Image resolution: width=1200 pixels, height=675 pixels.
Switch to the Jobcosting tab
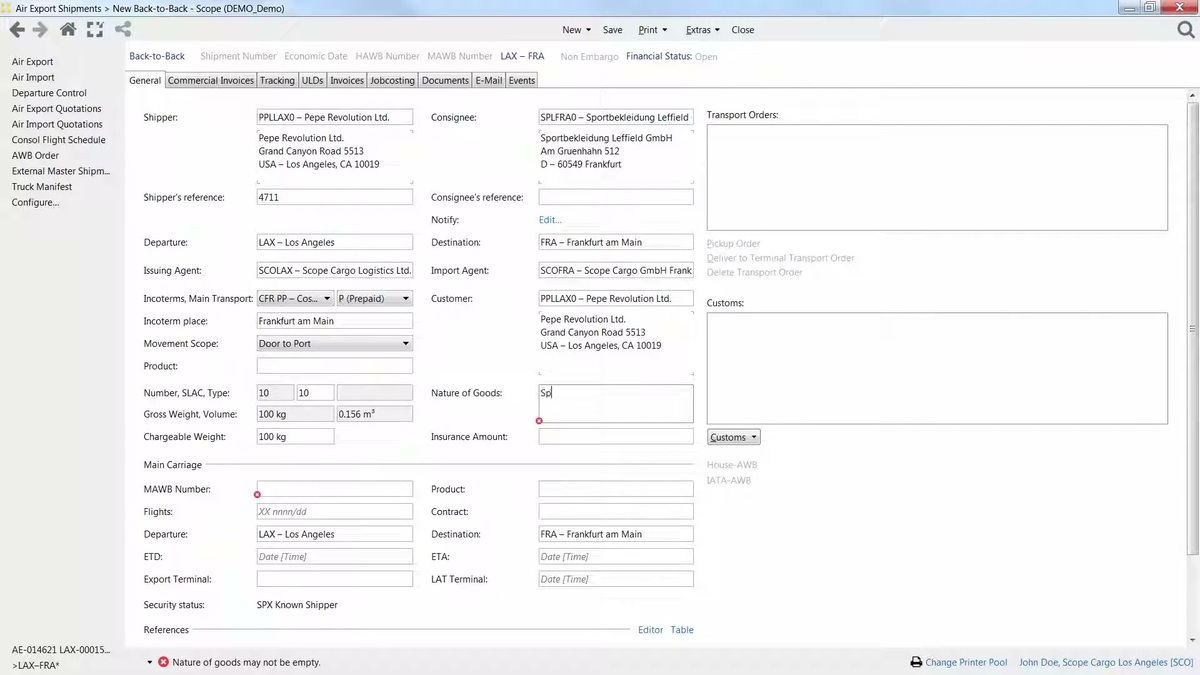click(392, 80)
